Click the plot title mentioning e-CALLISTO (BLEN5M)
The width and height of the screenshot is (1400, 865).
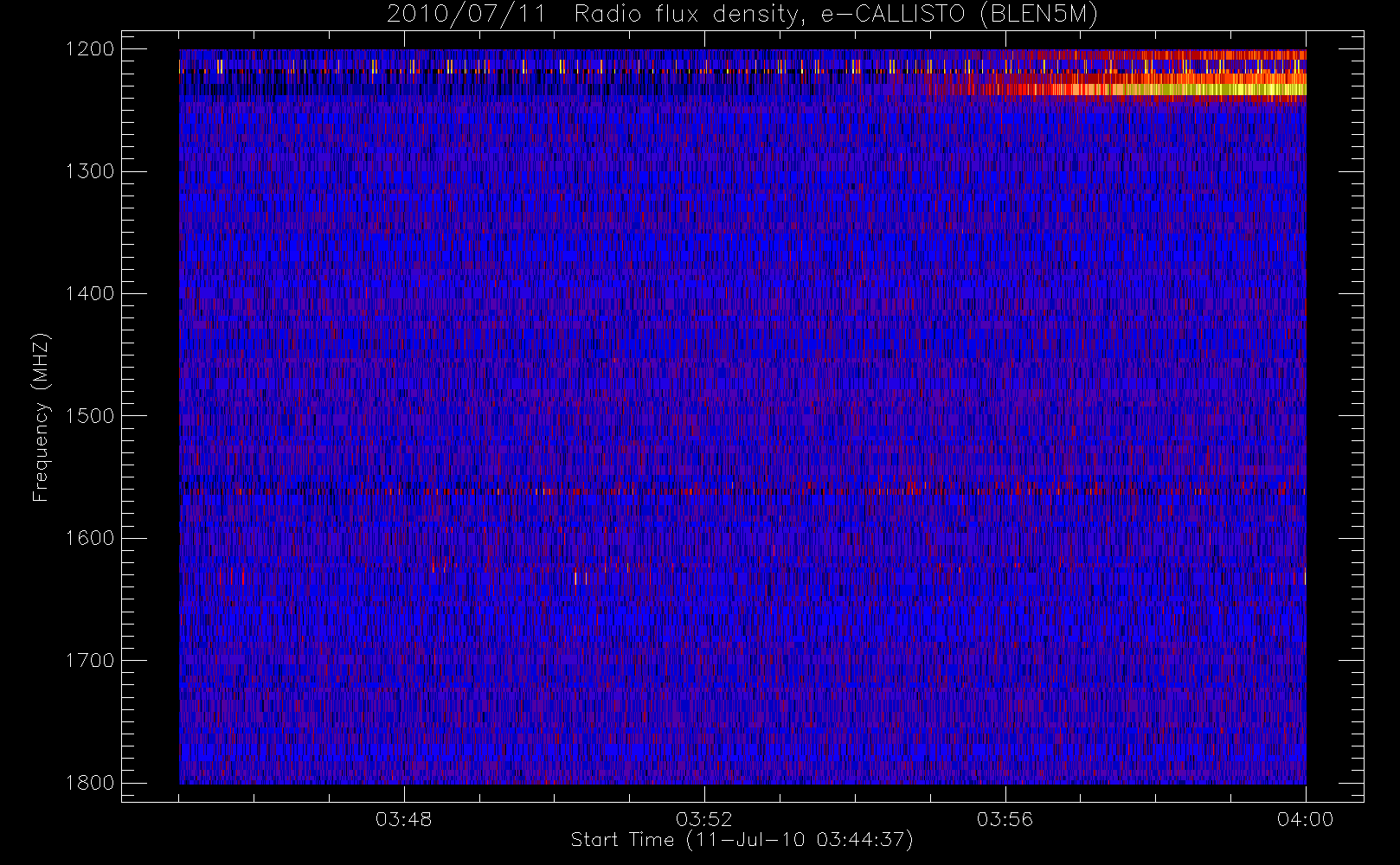(742, 15)
